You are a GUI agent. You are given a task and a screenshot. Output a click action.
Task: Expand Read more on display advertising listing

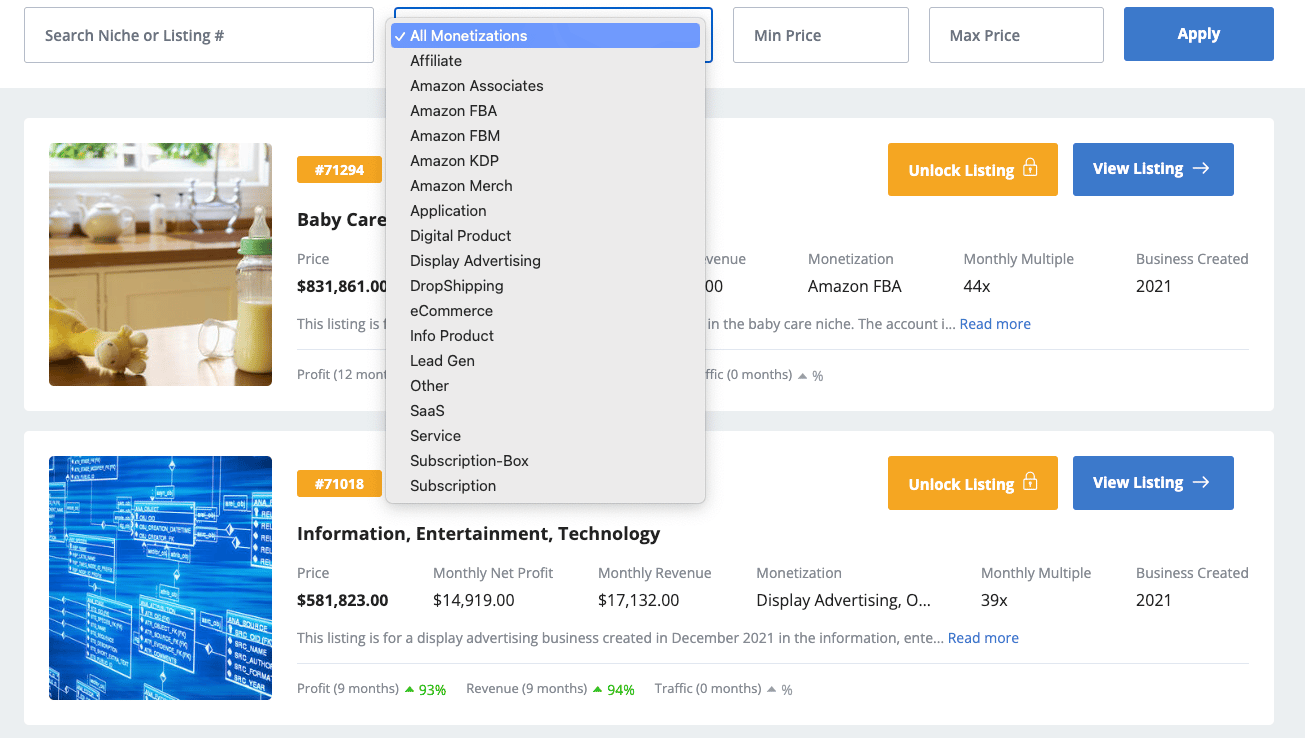[983, 638]
